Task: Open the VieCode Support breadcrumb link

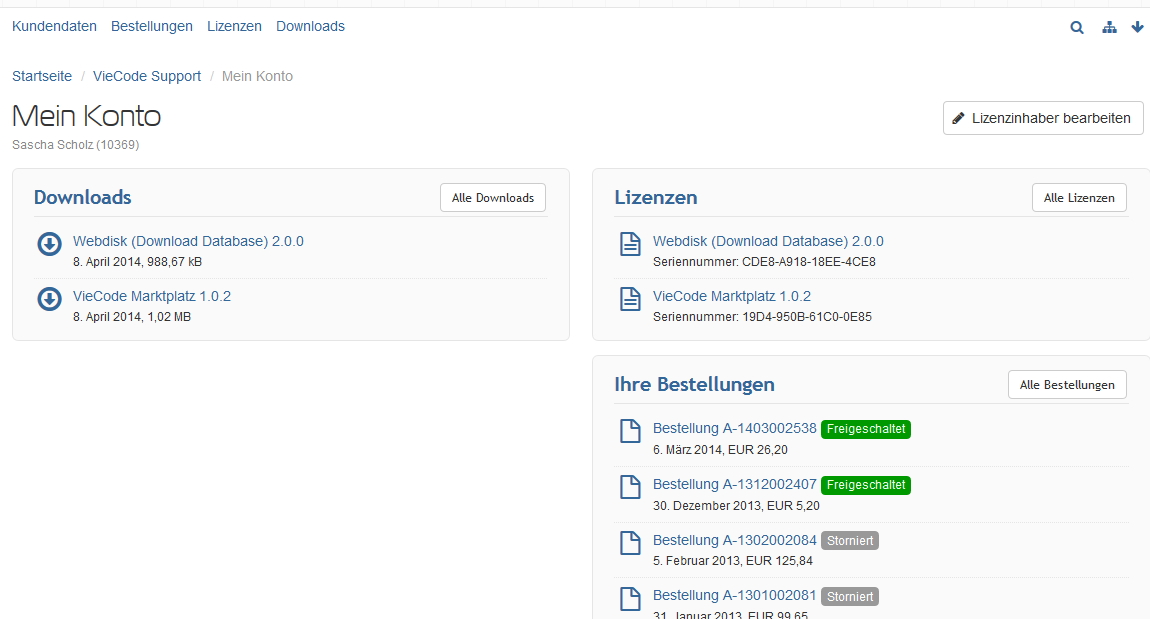Action: click(x=147, y=76)
